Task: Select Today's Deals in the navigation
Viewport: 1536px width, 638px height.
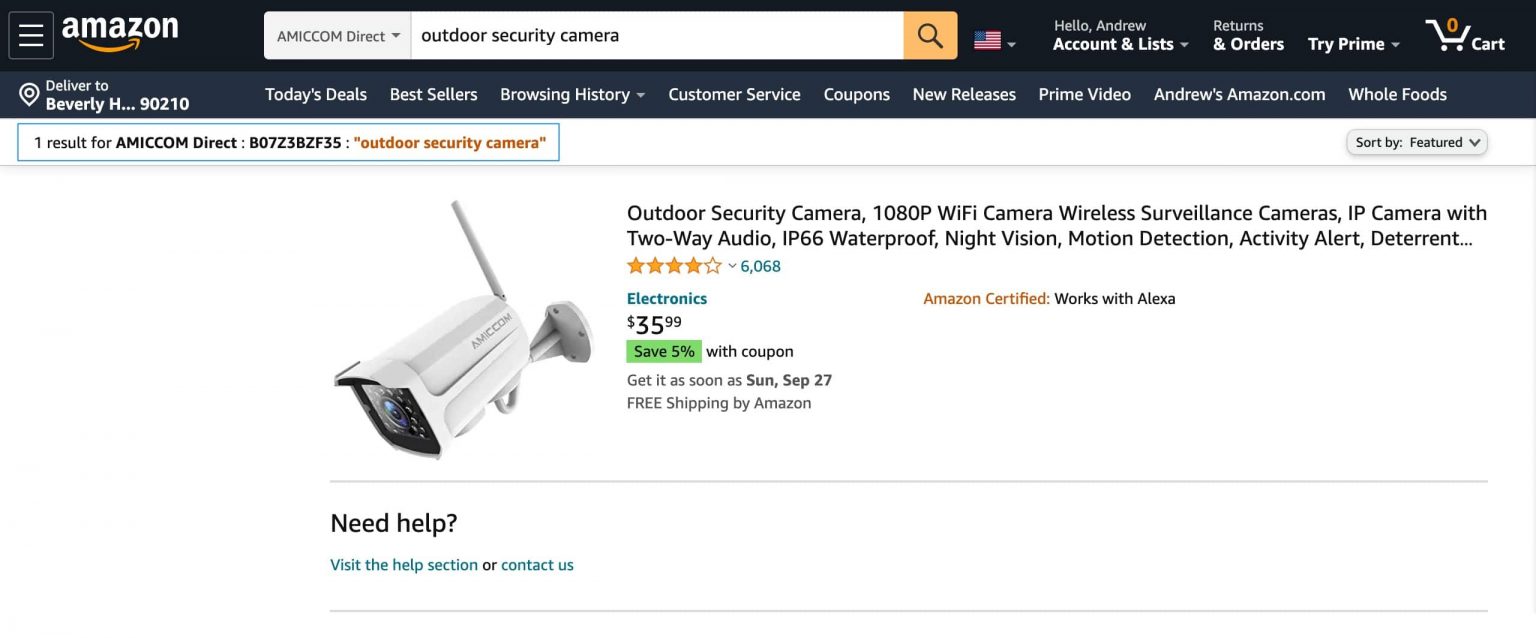Action: point(315,94)
